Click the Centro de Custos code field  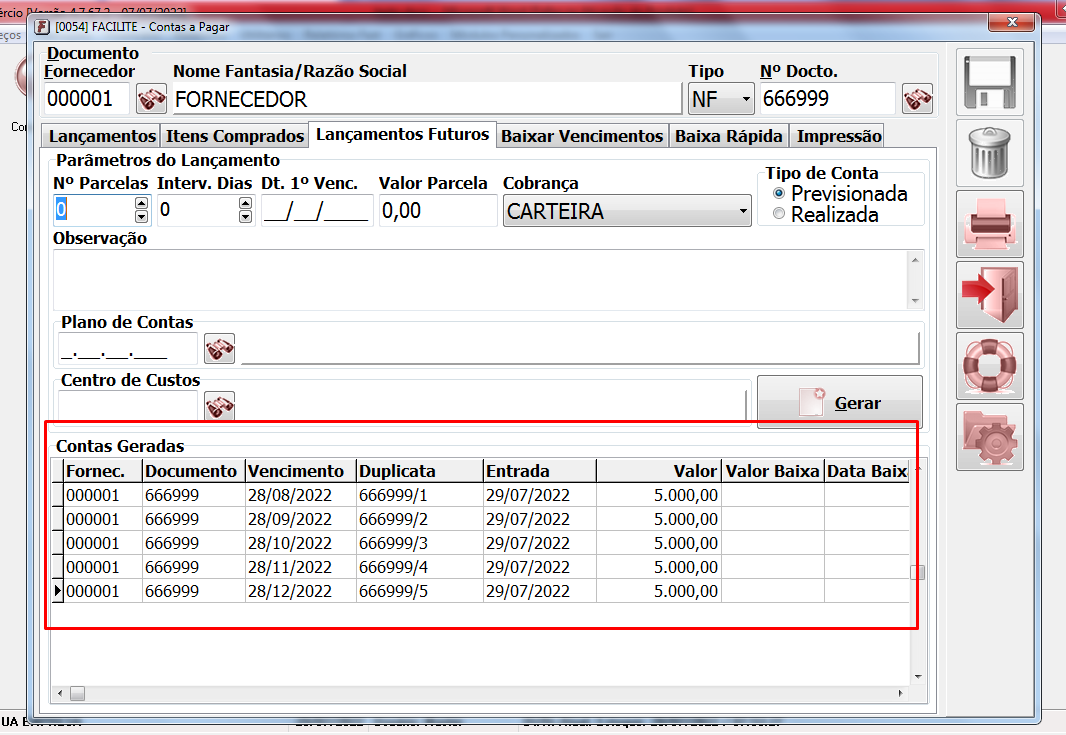click(x=128, y=405)
